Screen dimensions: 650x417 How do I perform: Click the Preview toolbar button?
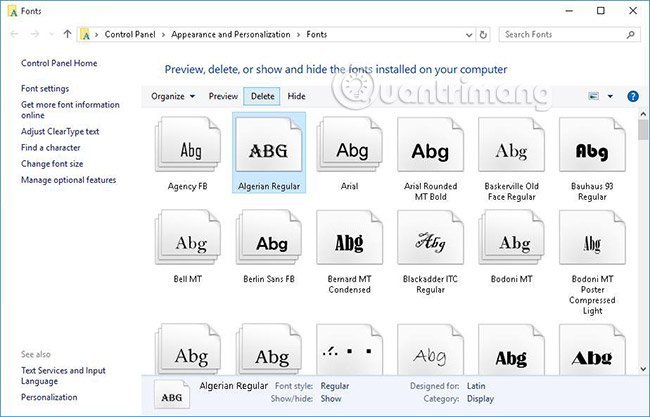223,97
